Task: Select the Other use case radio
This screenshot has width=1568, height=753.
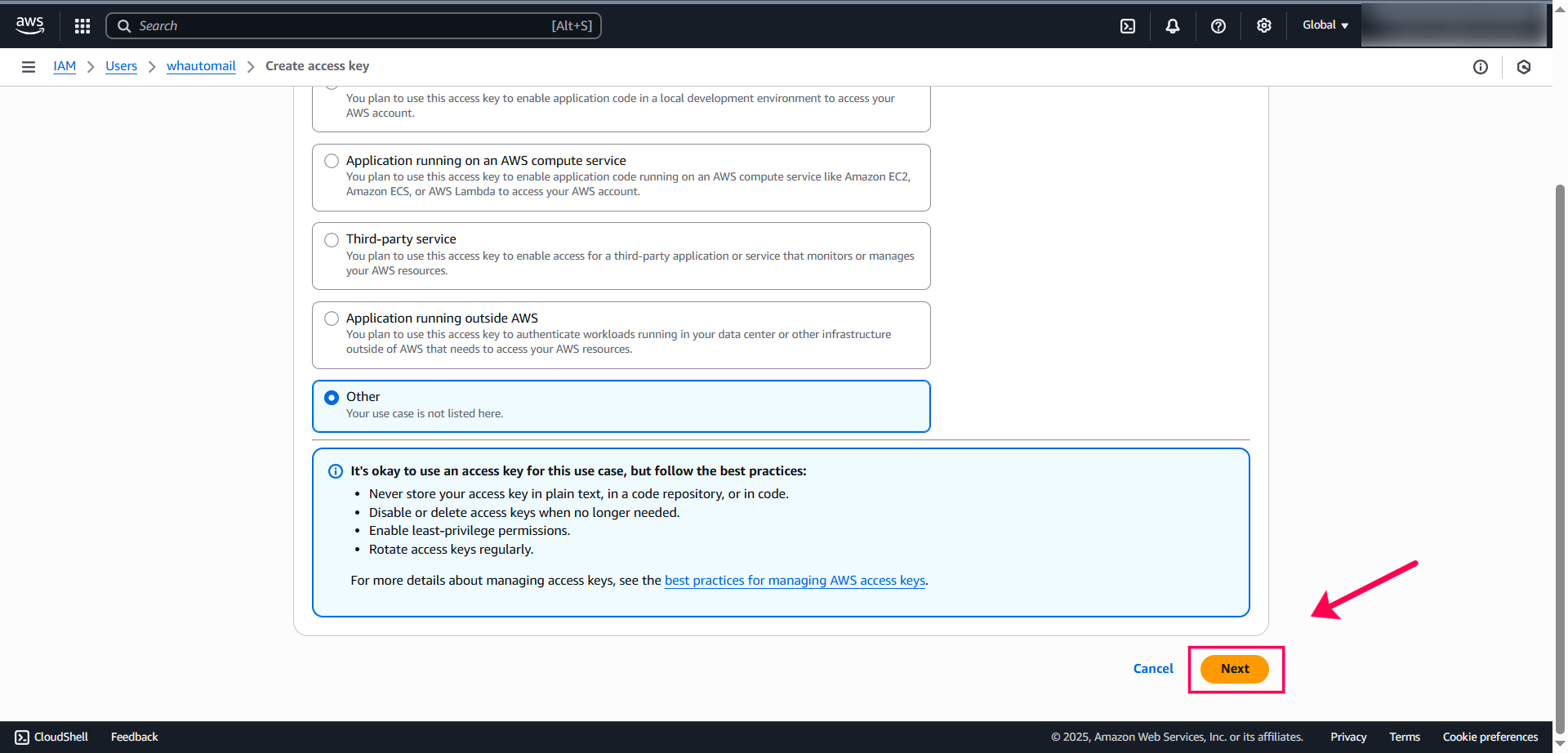Action: point(332,398)
